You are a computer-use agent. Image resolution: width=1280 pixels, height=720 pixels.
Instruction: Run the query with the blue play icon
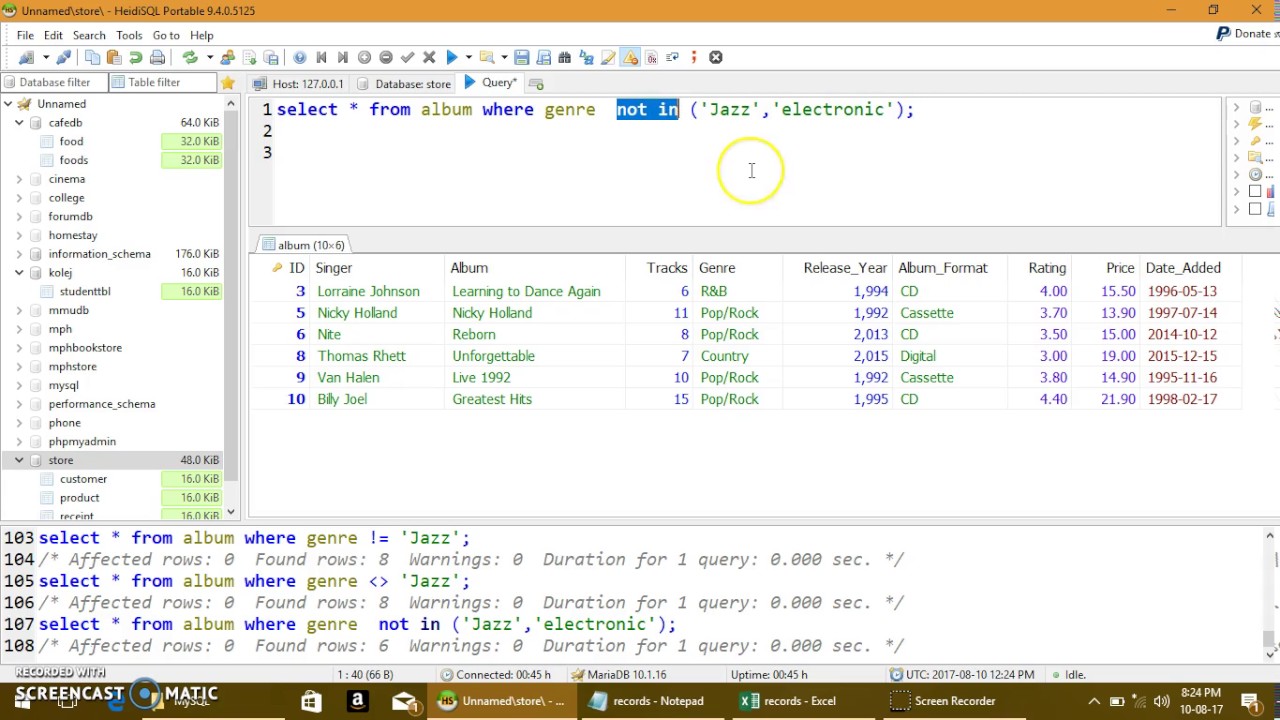(x=451, y=58)
